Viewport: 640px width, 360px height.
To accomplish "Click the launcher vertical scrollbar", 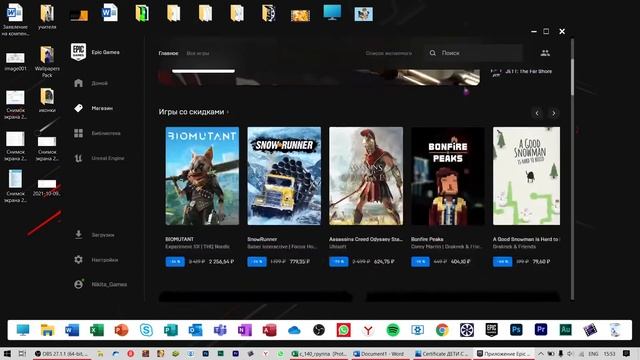I will [572, 78].
